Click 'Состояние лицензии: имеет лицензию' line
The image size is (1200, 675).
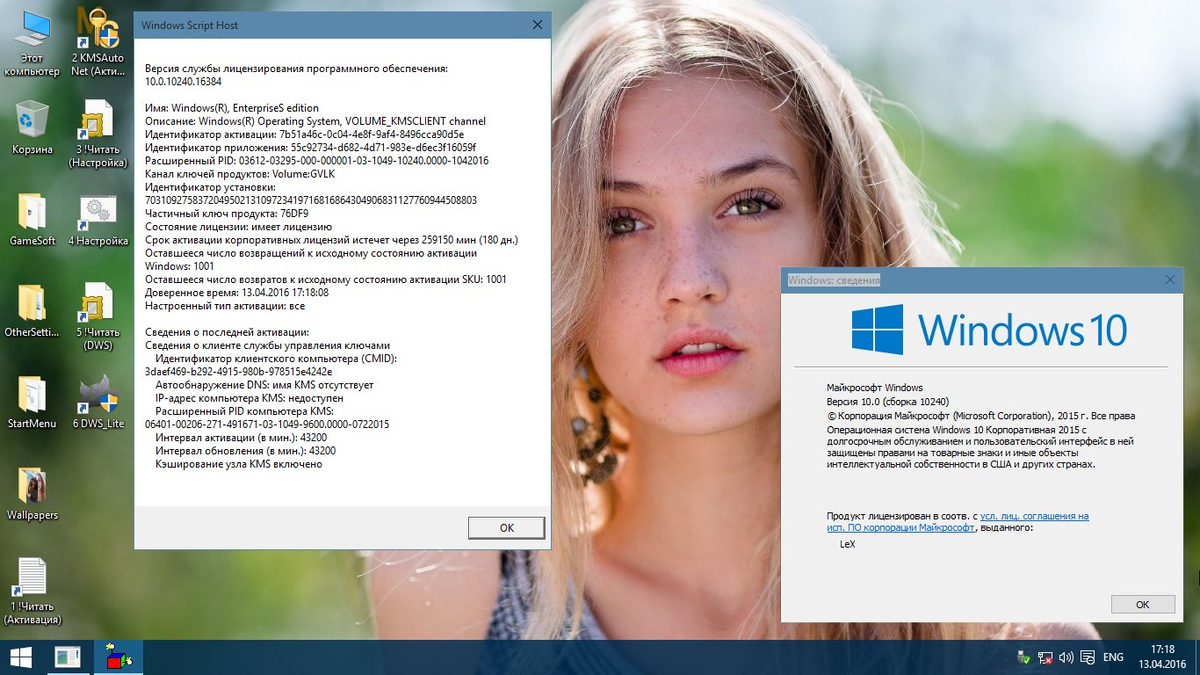[238, 226]
